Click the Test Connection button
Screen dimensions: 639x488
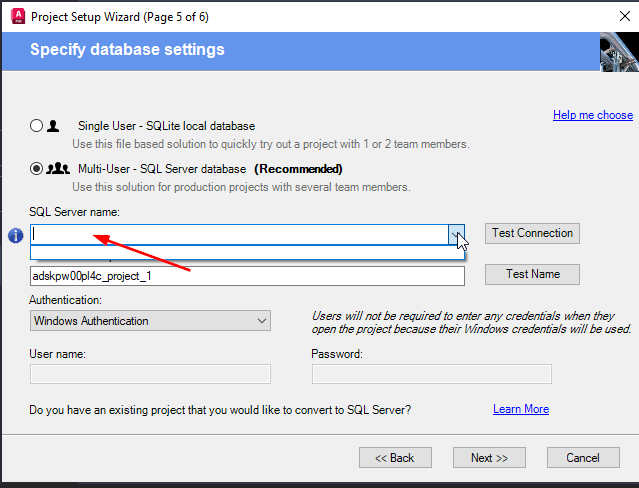[532, 233]
